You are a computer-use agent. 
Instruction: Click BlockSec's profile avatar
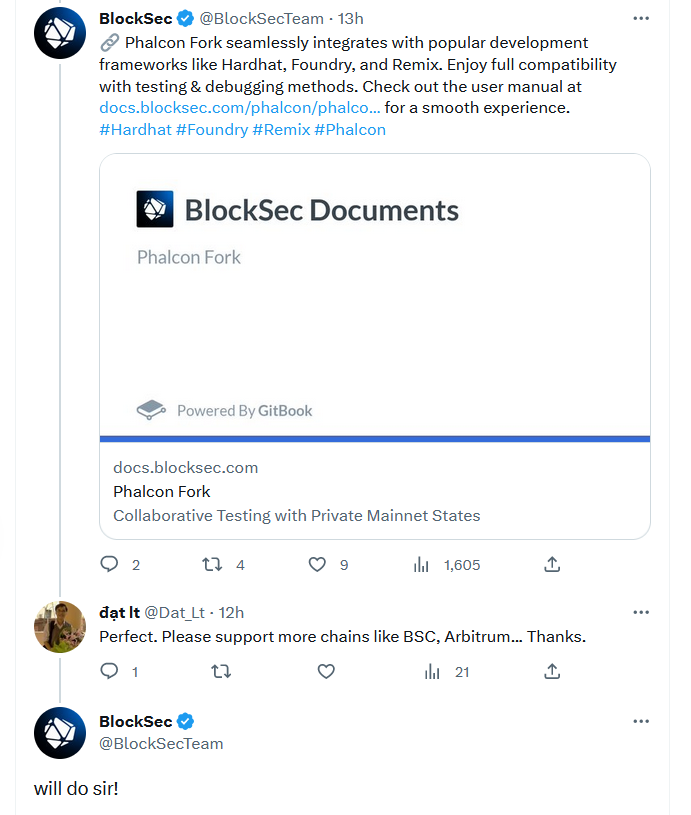[59, 31]
